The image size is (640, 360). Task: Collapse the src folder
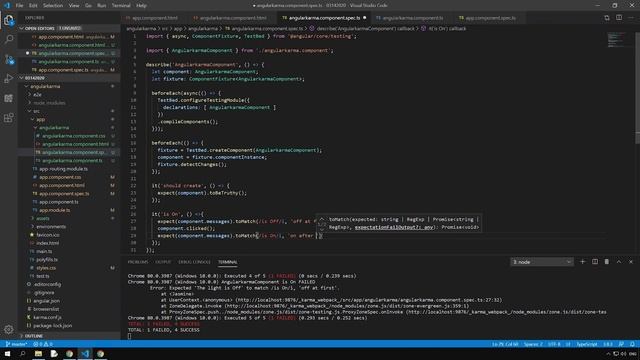[36, 111]
